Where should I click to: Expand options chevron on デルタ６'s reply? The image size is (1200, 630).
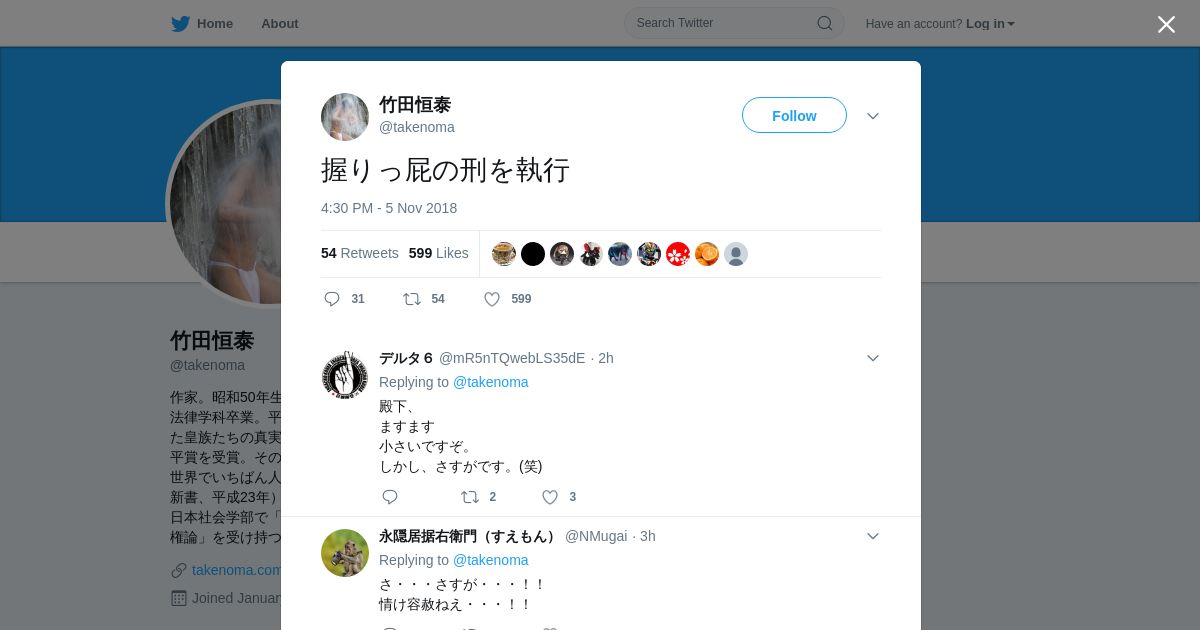point(873,358)
